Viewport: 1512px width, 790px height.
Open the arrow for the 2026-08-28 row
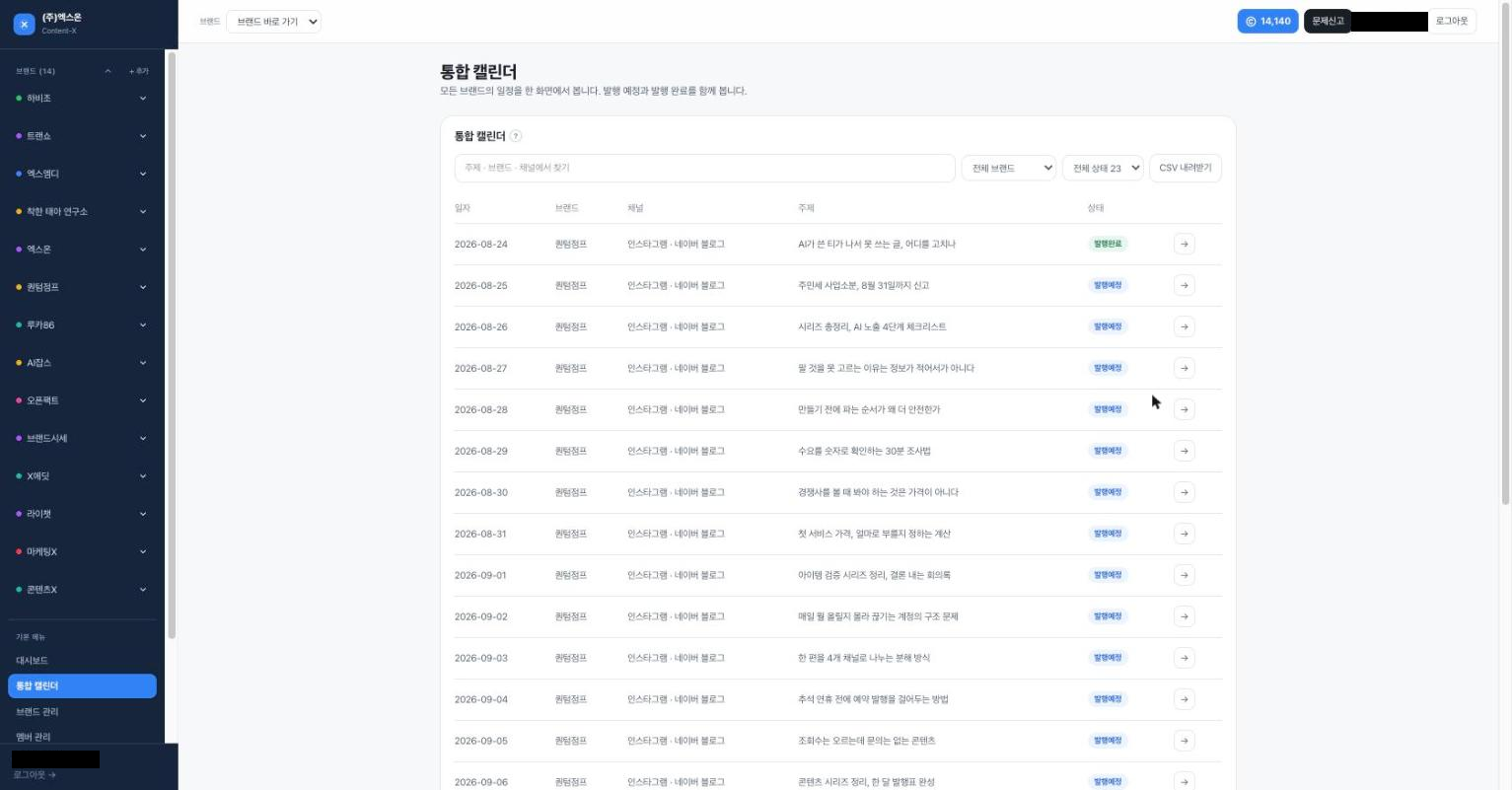(1184, 409)
